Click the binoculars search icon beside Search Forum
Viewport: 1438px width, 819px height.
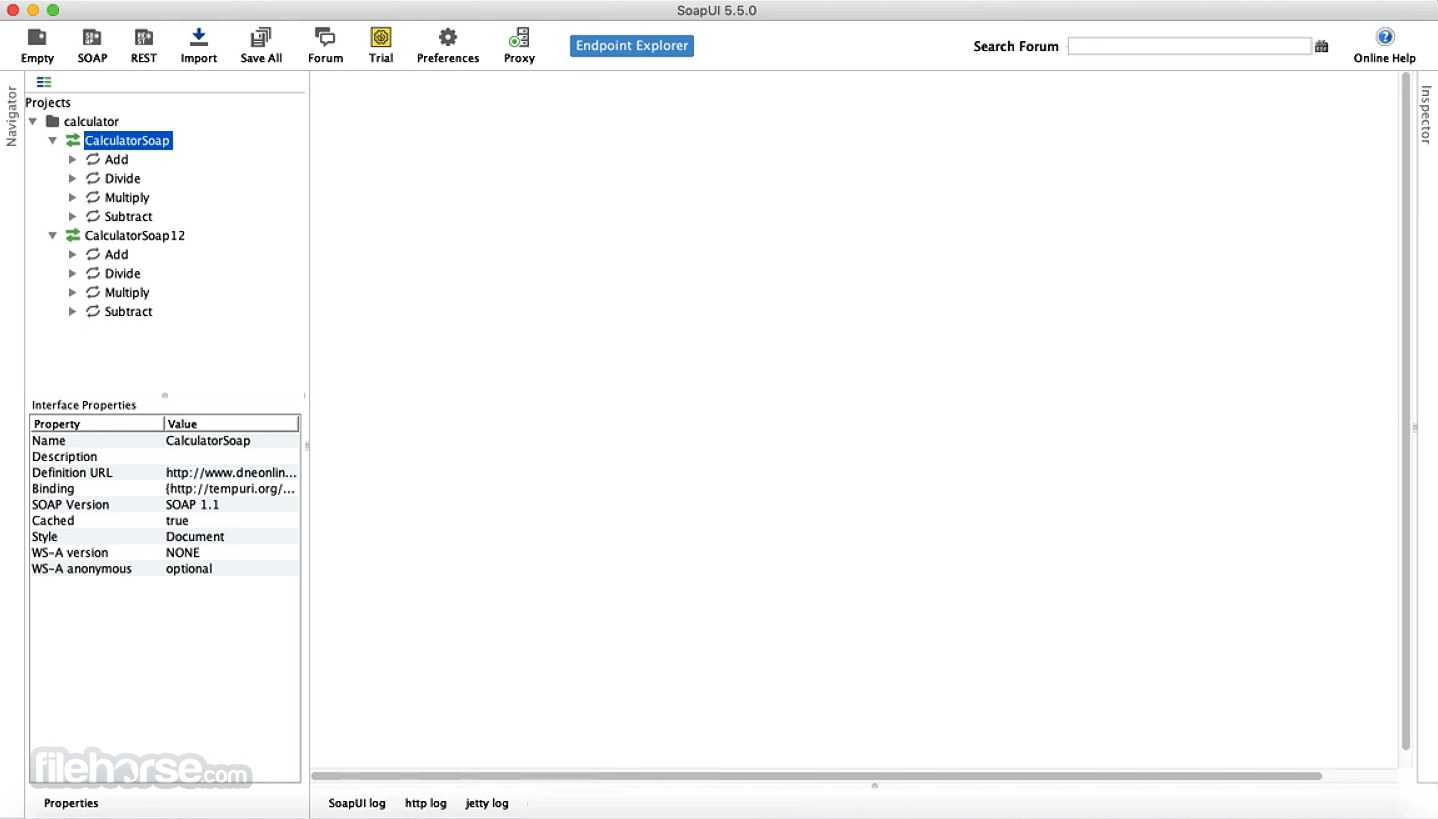tap(1322, 46)
